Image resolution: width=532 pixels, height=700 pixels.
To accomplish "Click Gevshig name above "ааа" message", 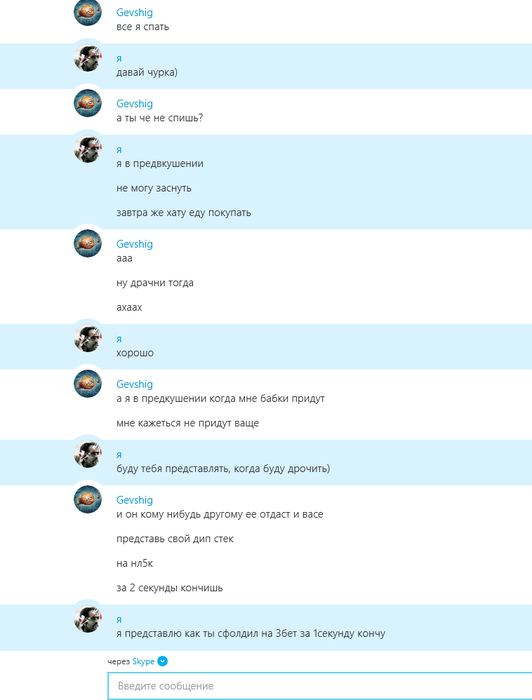I will click(x=134, y=244).
